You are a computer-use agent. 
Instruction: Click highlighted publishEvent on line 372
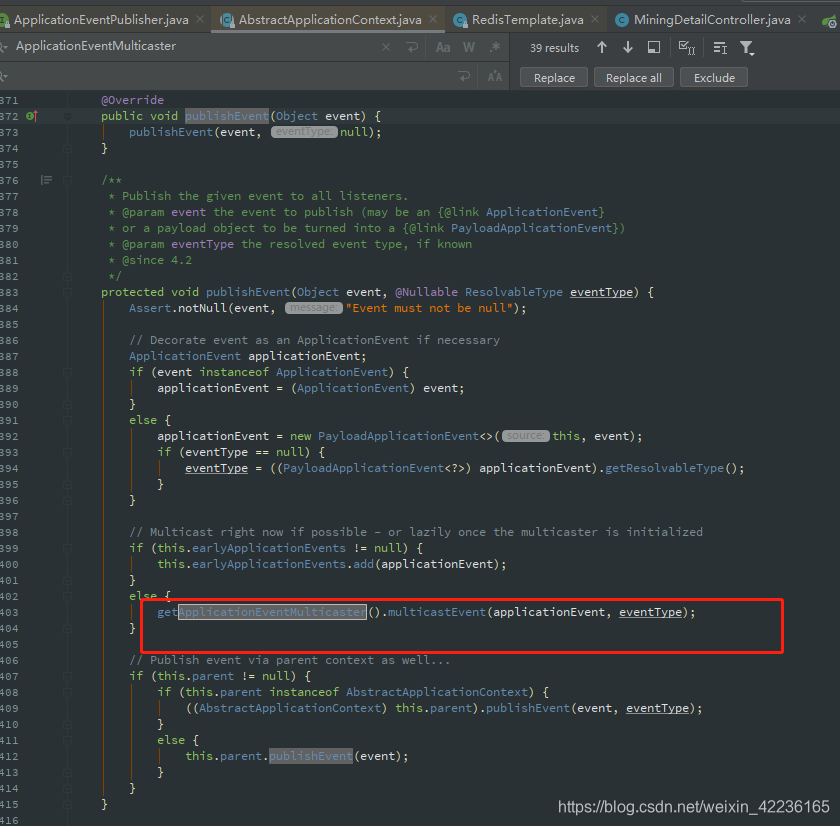click(227, 116)
